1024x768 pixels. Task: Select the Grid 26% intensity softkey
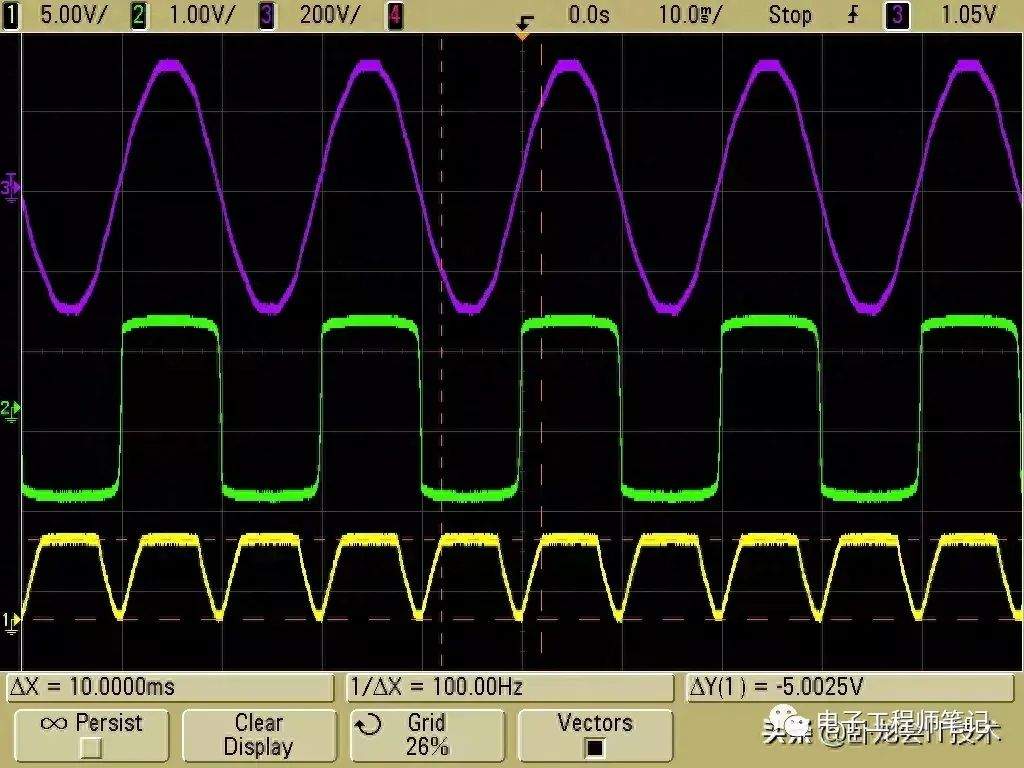point(427,735)
